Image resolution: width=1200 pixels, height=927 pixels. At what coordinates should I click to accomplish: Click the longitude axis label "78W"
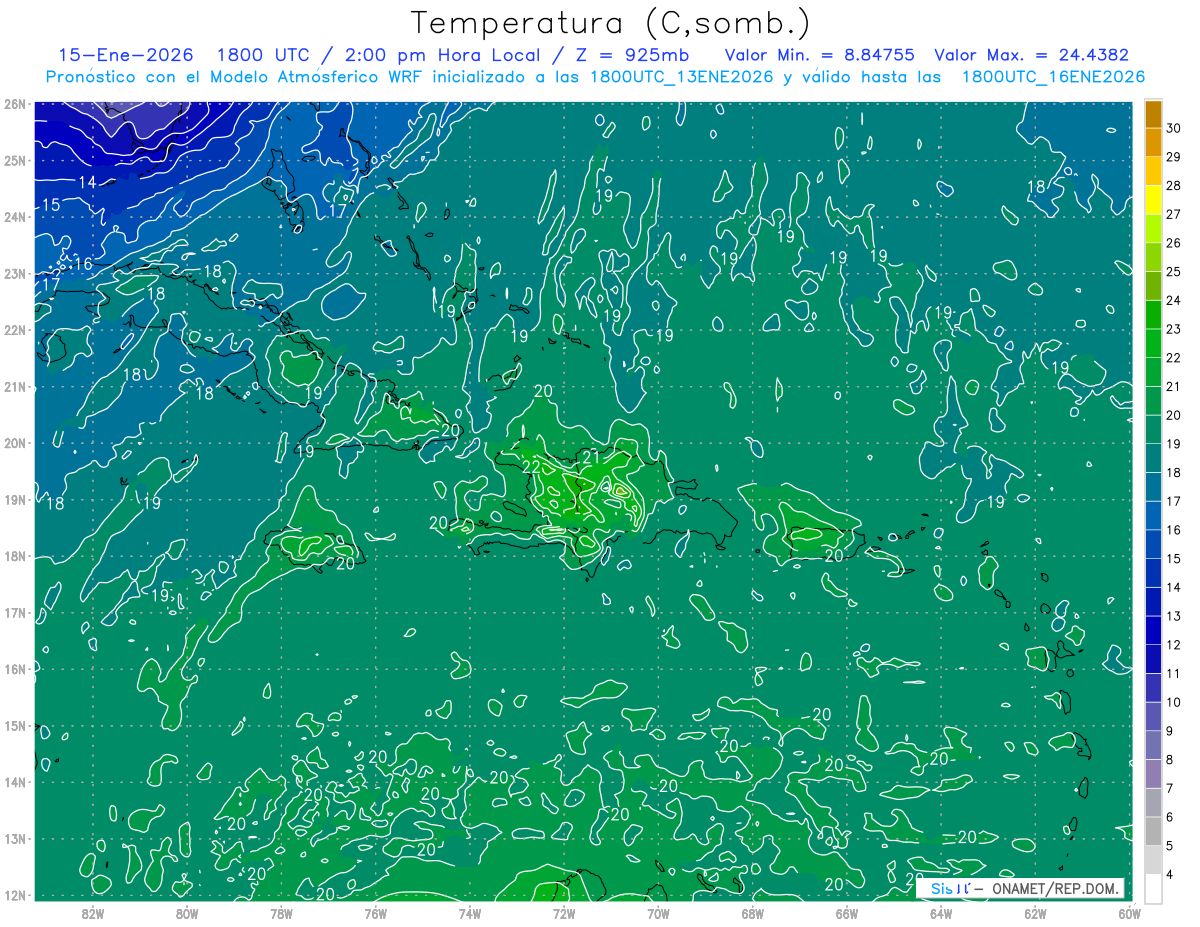(281, 913)
